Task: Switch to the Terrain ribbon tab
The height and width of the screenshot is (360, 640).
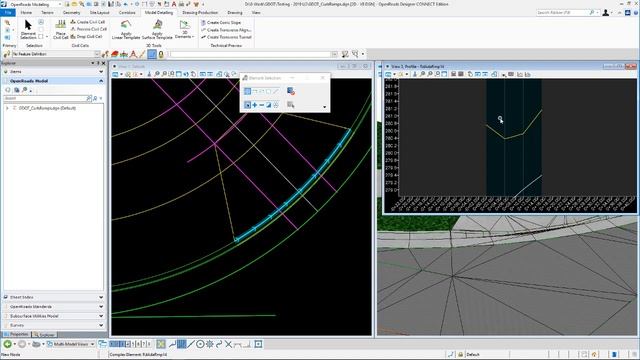Action: [47, 13]
